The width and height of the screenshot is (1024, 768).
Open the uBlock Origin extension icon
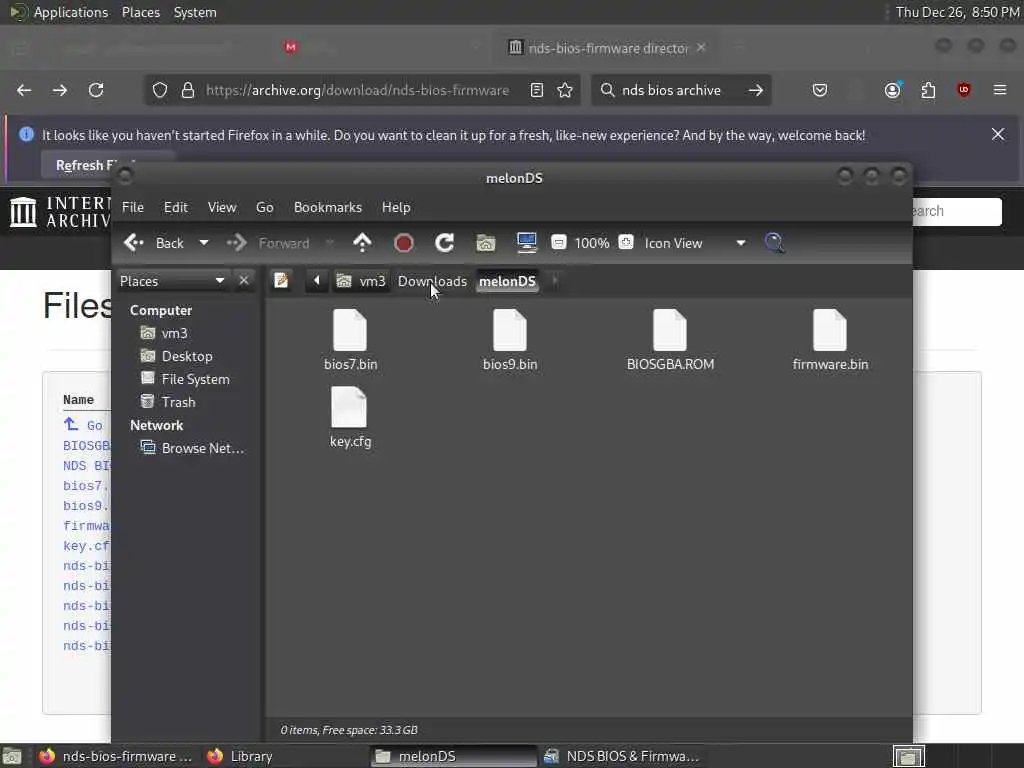click(964, 90)
